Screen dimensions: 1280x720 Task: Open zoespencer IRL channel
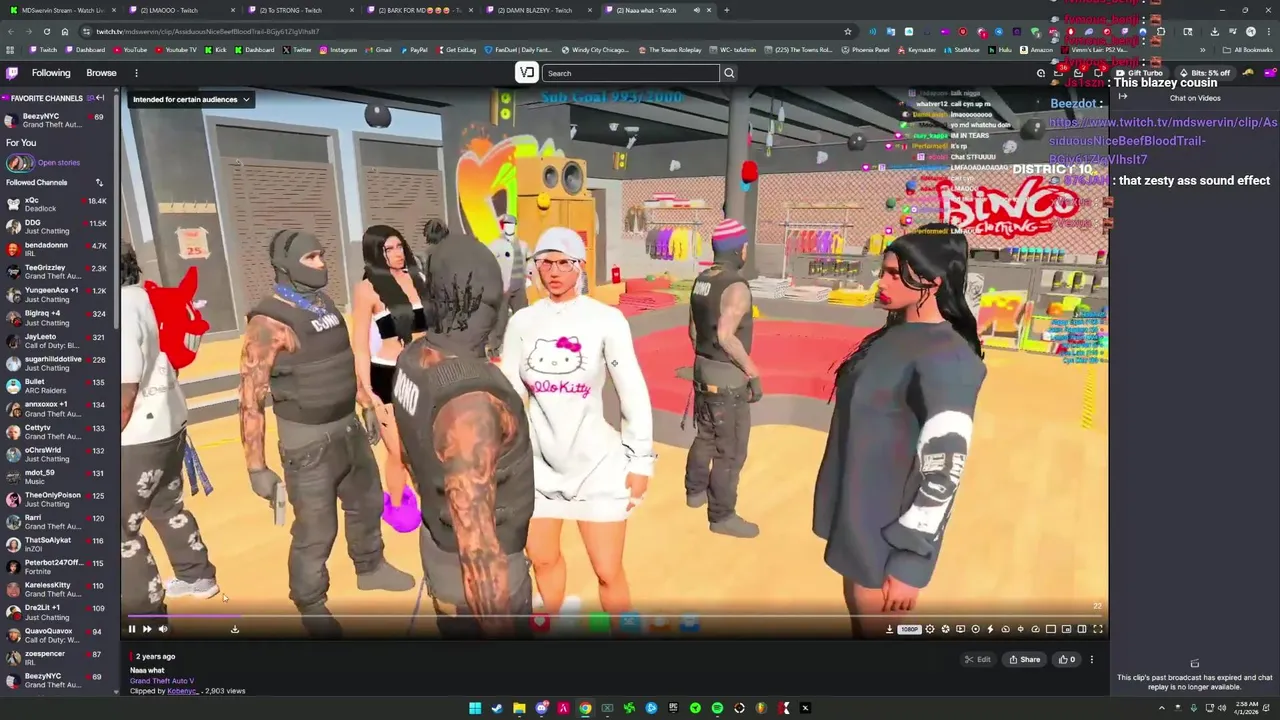[55, 657]
